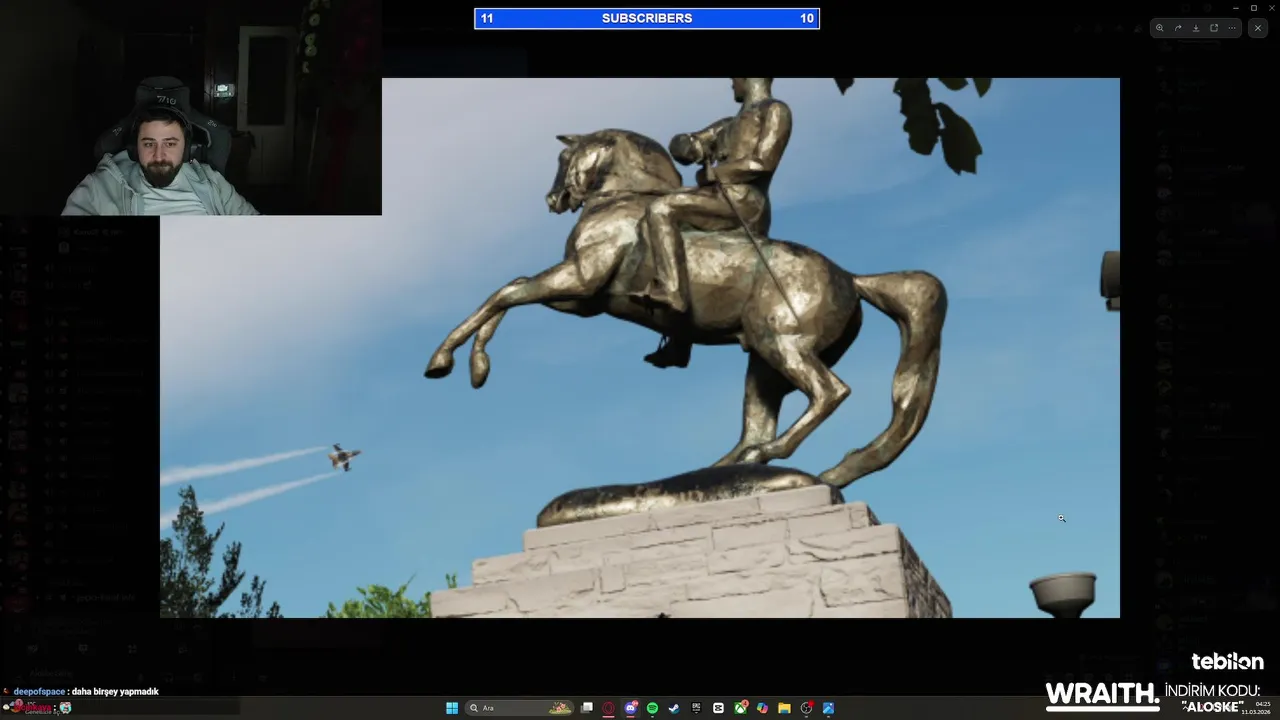Image resolution: width=1280 pixels, height=720 pixels.
Task: Open the Windows Start menu
Action: [452, 708]
